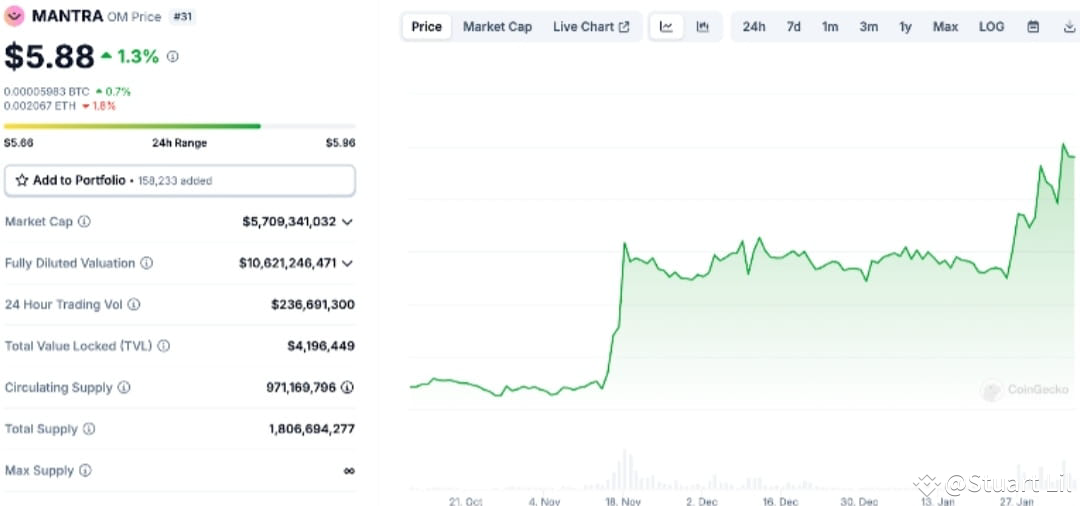The height and width of the screenshot is (506, 1080).
Task: Add to Portfolio button
Action: 180,180
